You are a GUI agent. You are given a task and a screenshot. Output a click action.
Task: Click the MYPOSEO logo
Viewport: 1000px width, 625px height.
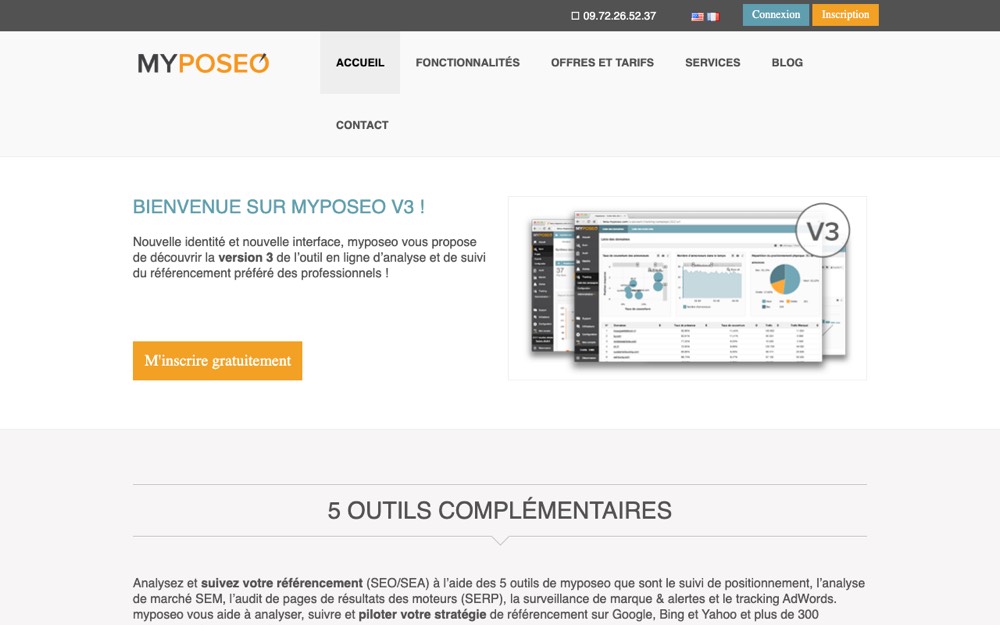point(203,62)
